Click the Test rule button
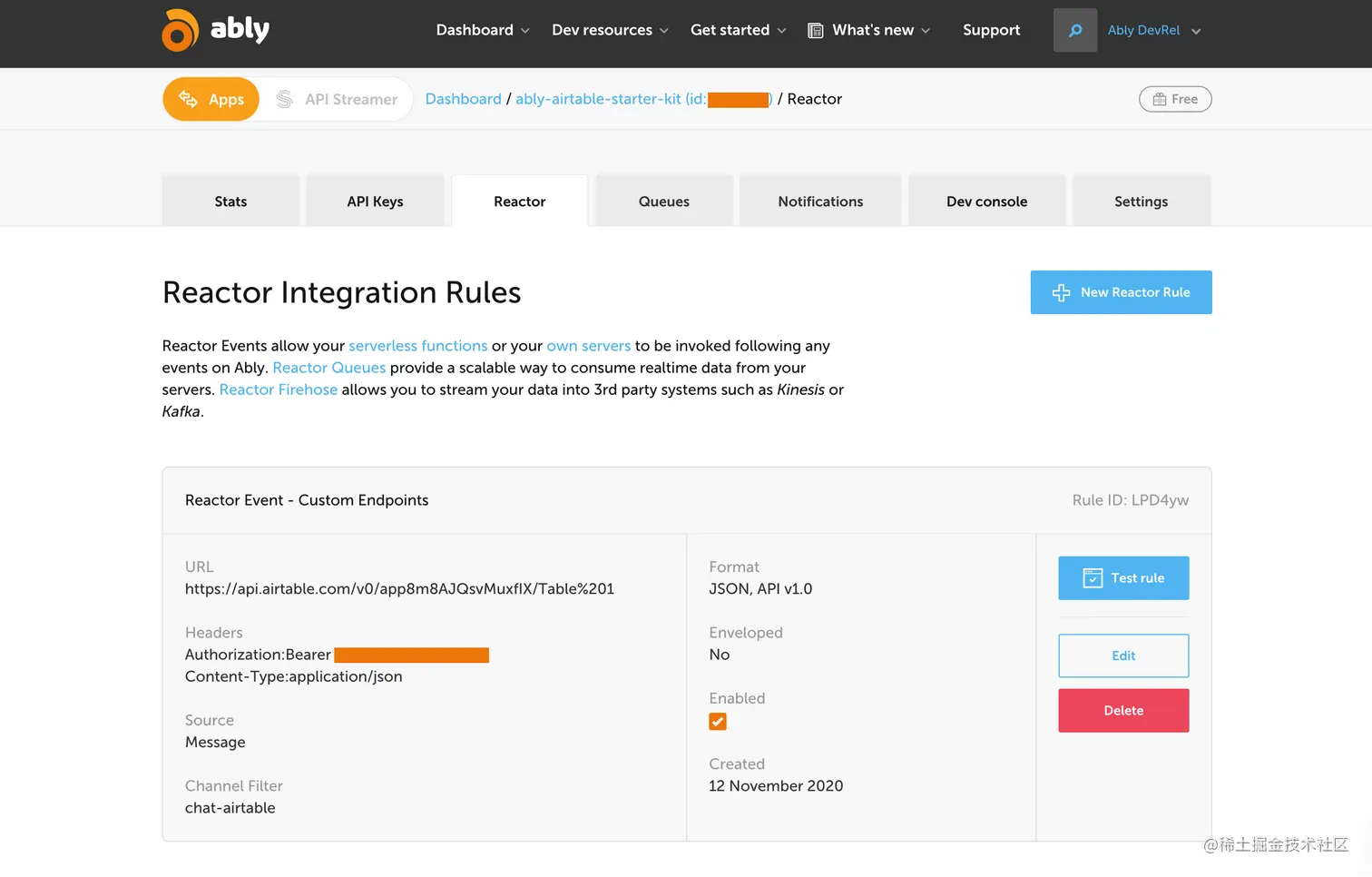 coord(1123,578)
